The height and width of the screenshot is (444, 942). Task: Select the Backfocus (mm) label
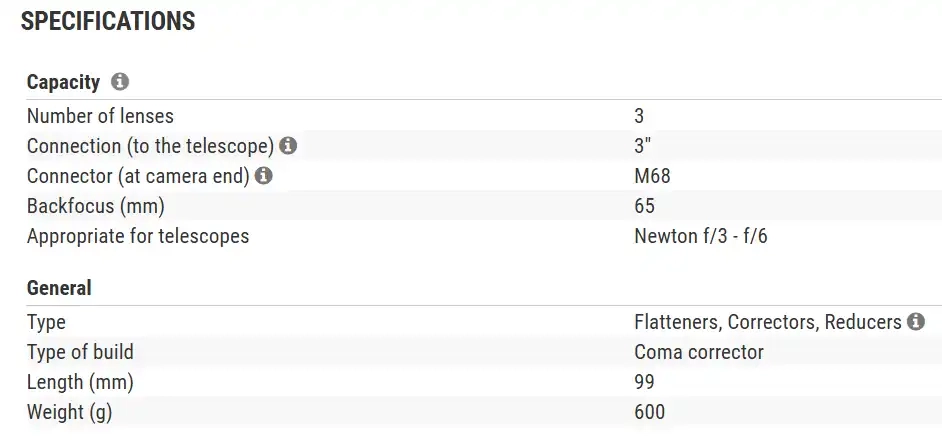tap(95, 206)
